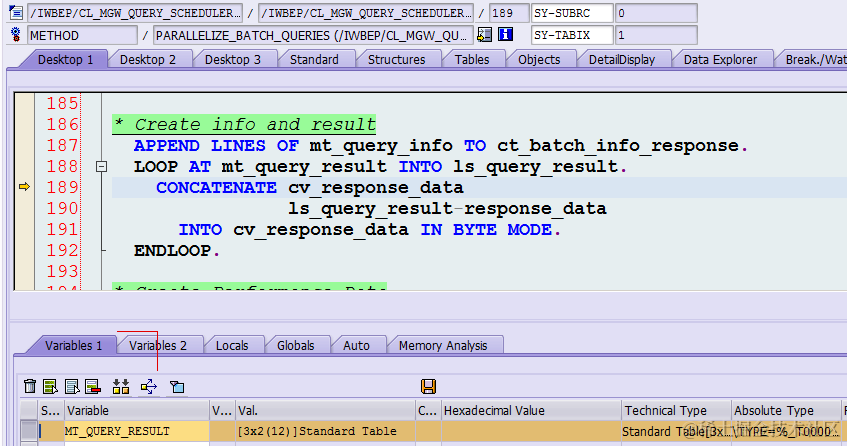Click the S... status column header
The width and height of the screenshot is (847, 446).
point(51,410)
